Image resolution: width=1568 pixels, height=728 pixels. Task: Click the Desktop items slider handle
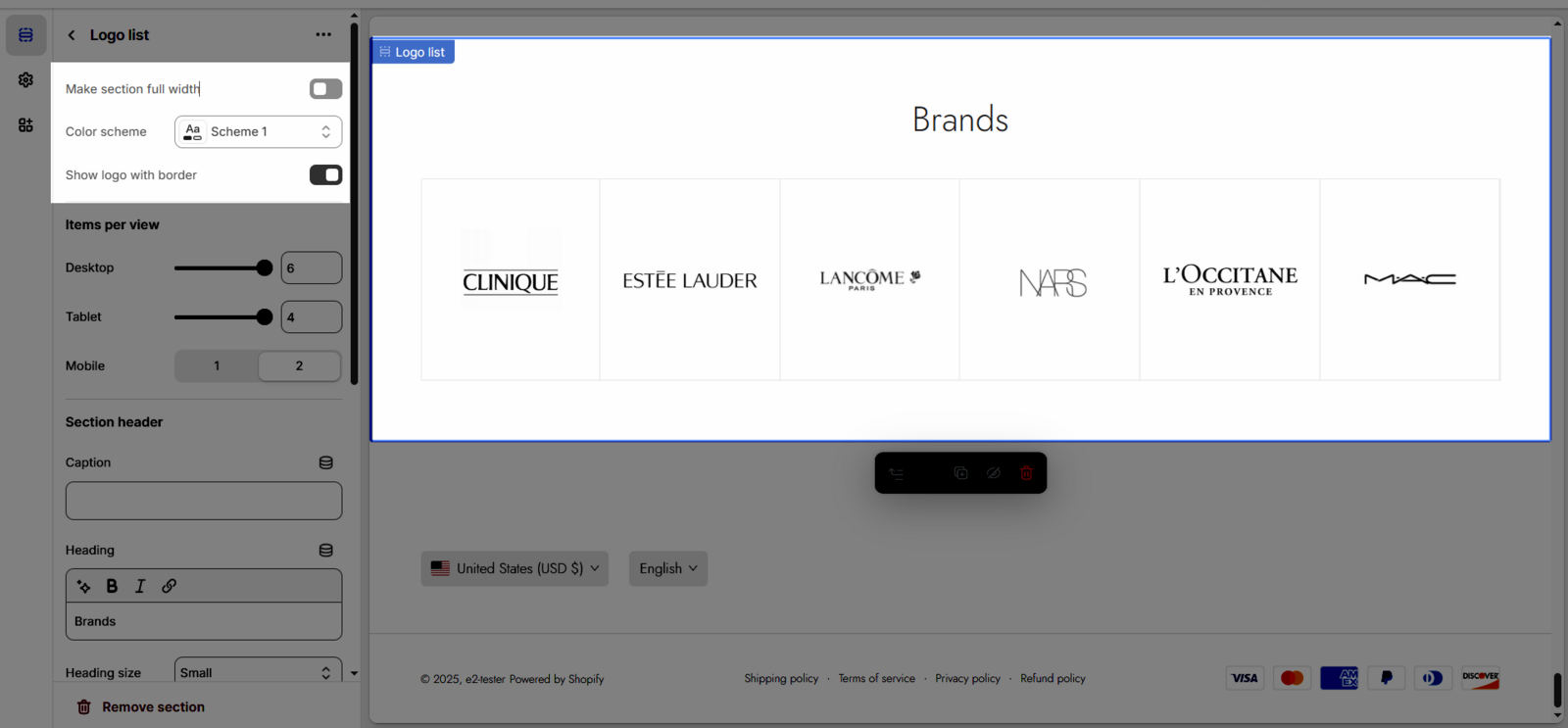coord(264,267)
